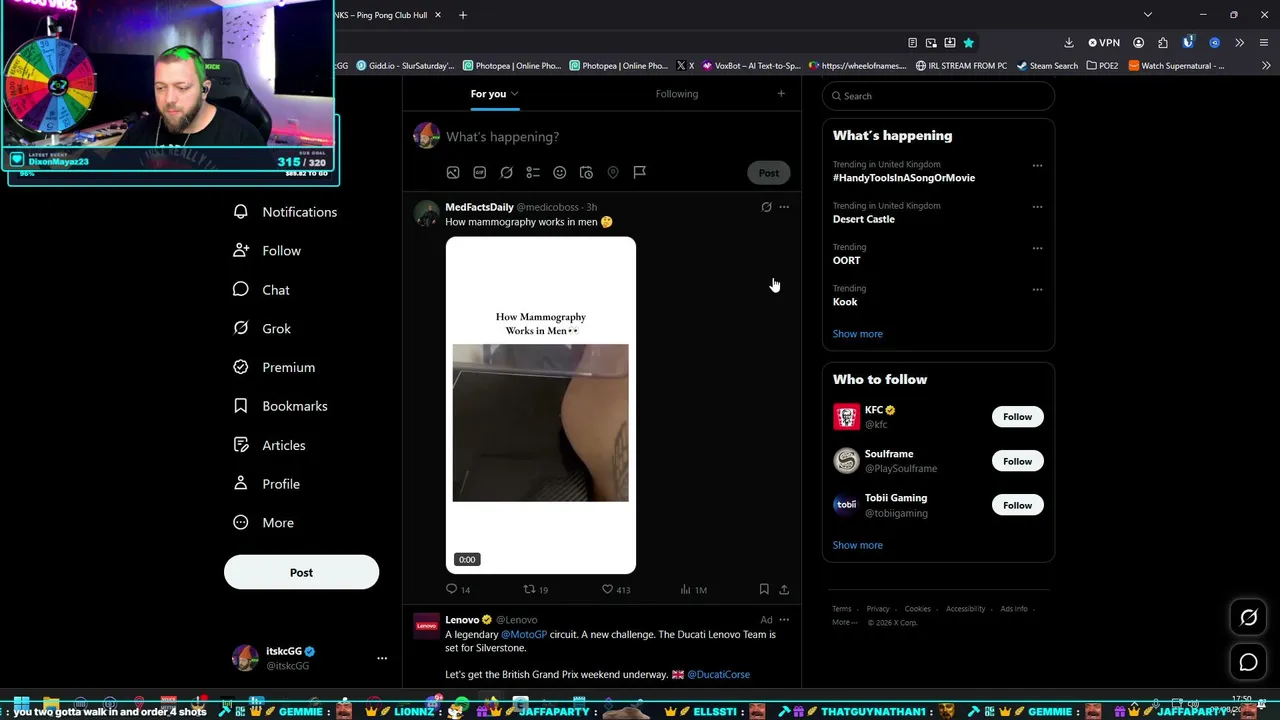Click the person icon beside Profile
Viewport: 1280px width, 720px height.
[240, 484]
